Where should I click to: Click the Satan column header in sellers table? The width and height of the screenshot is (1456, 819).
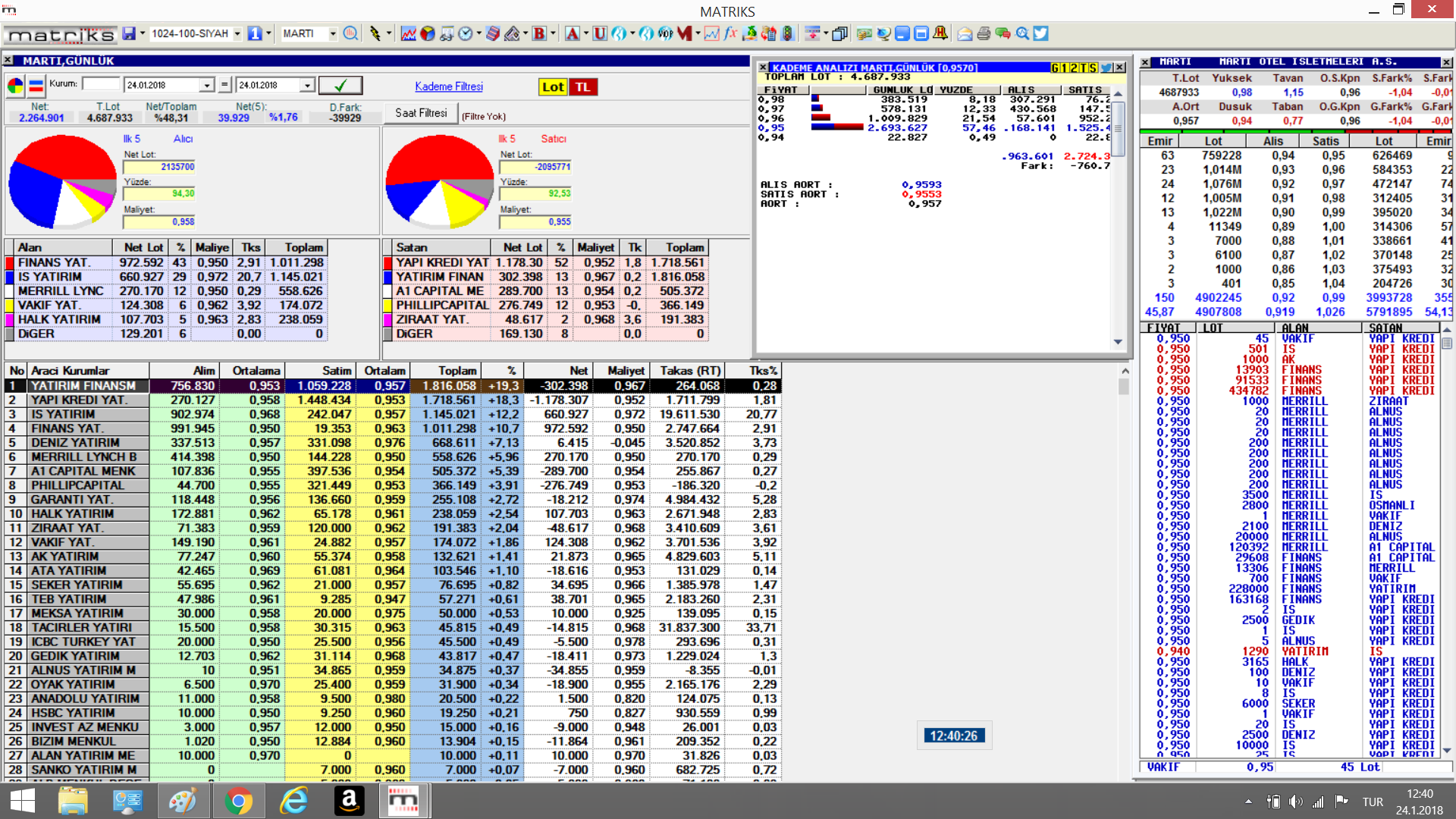[441, 247]
